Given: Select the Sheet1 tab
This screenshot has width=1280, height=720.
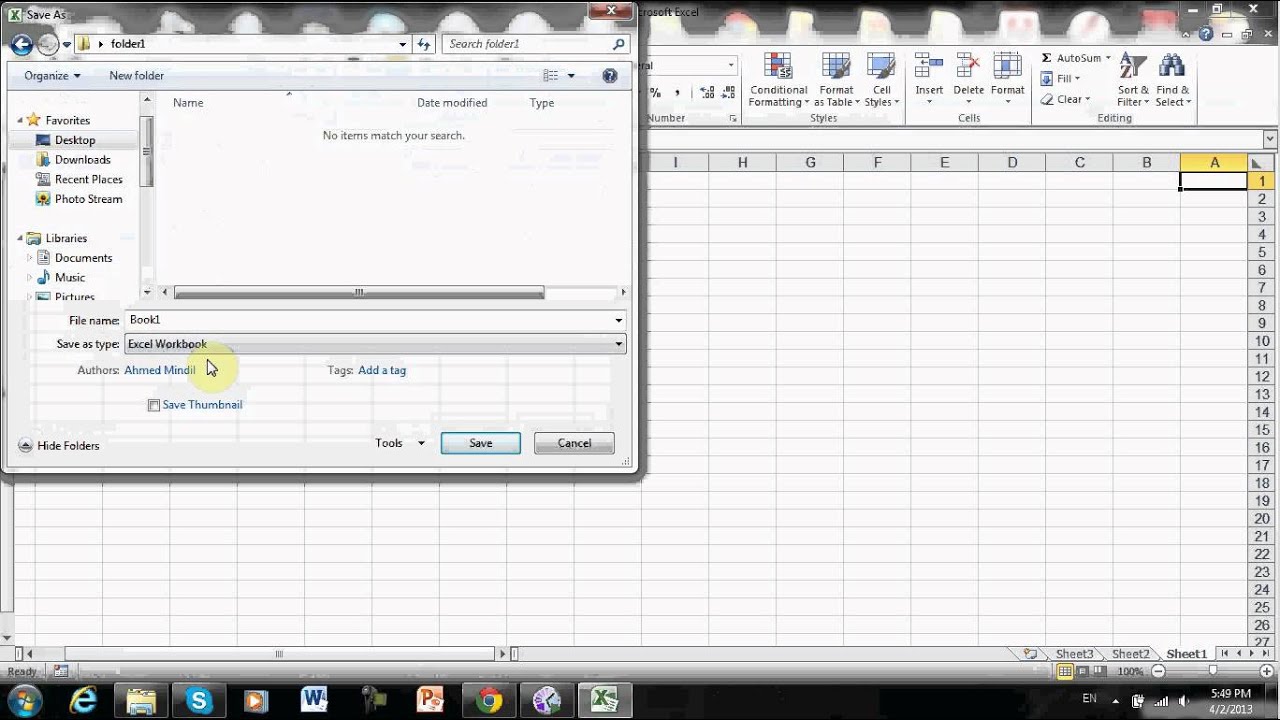Looking at the screenshot, I should [x=1187, y=654].
